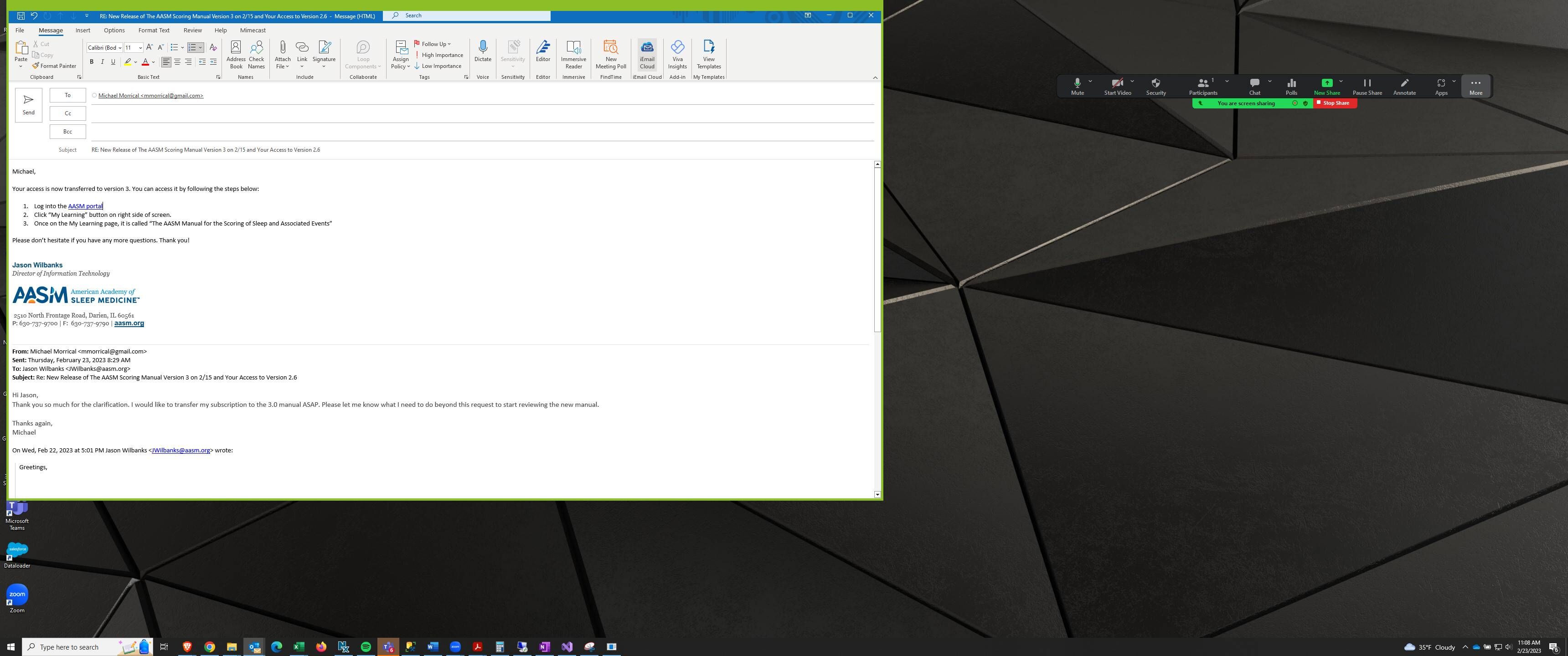Expand font color dropdown arrow
Screen dimensions: 1568x656
(154, 62)
